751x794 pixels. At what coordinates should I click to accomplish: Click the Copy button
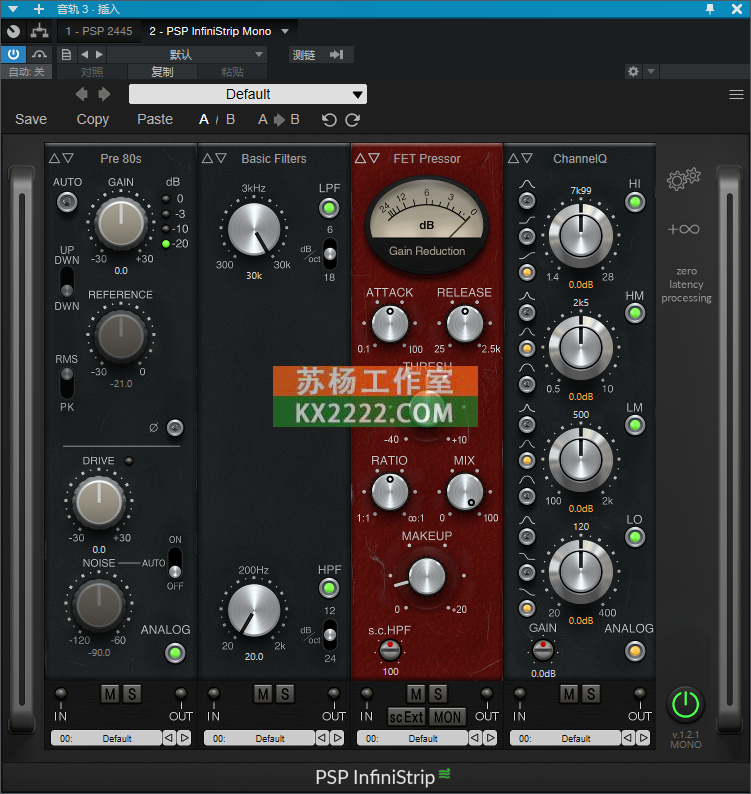[x=93, y=119]
